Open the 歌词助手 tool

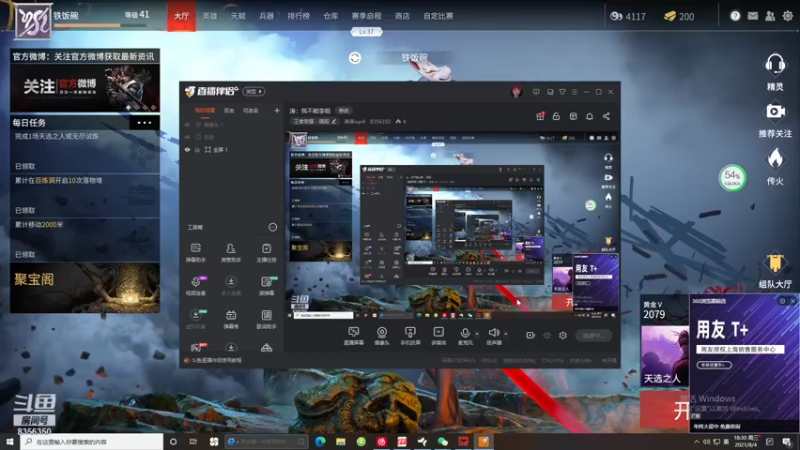[266, 319]
